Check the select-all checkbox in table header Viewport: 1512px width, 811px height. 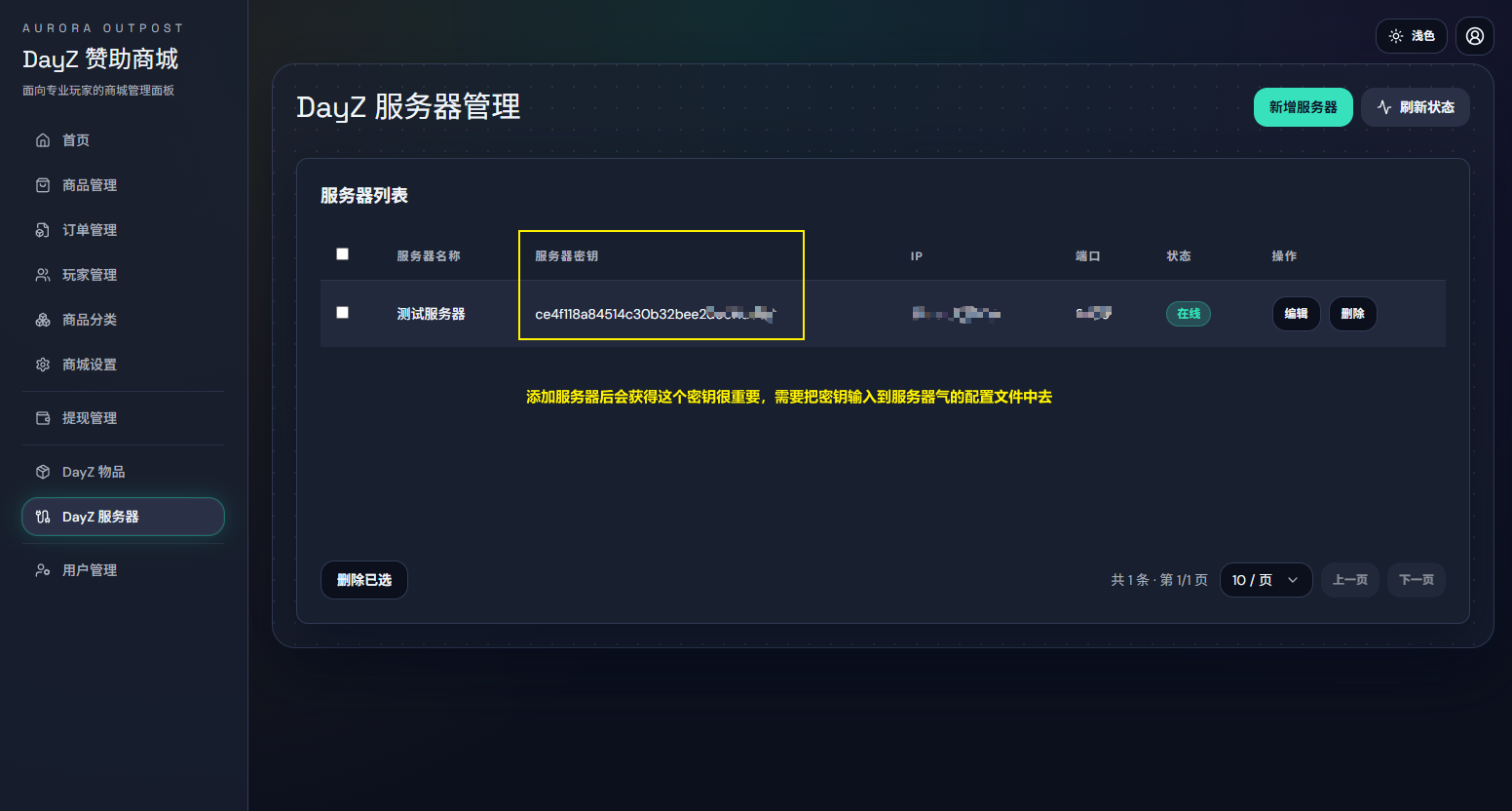pyautogui.click(x=342, y=254)
